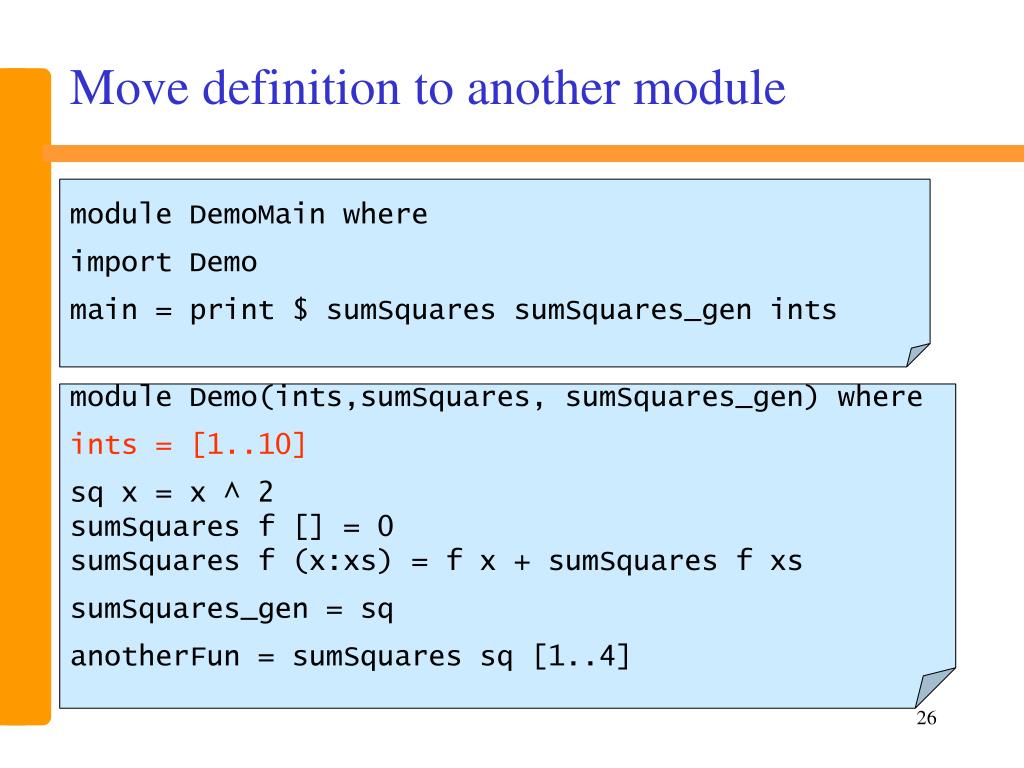Click the 'sumSquares_gen = sq' definition
1024x768 pixels.
(232, 610)
